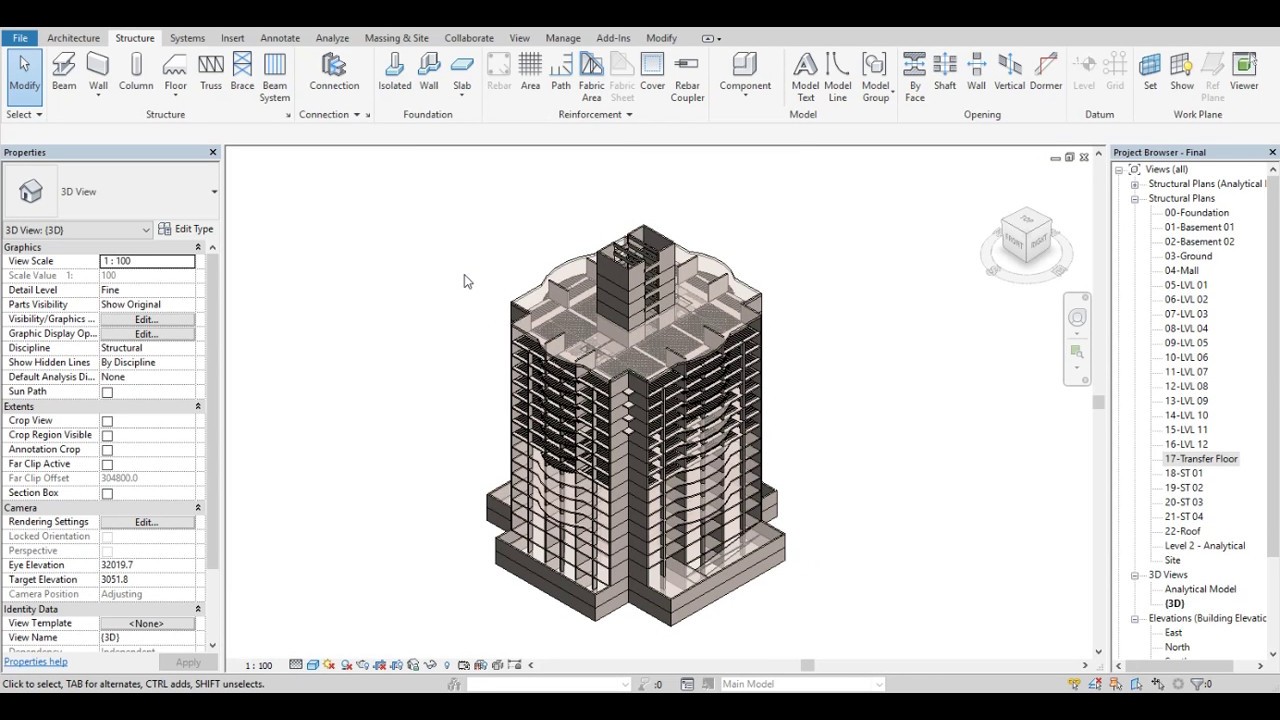Viewport: 1280px width, 720px height.
Task: Collapse the Structural Plans tree node
Action: pos(1135,199)
